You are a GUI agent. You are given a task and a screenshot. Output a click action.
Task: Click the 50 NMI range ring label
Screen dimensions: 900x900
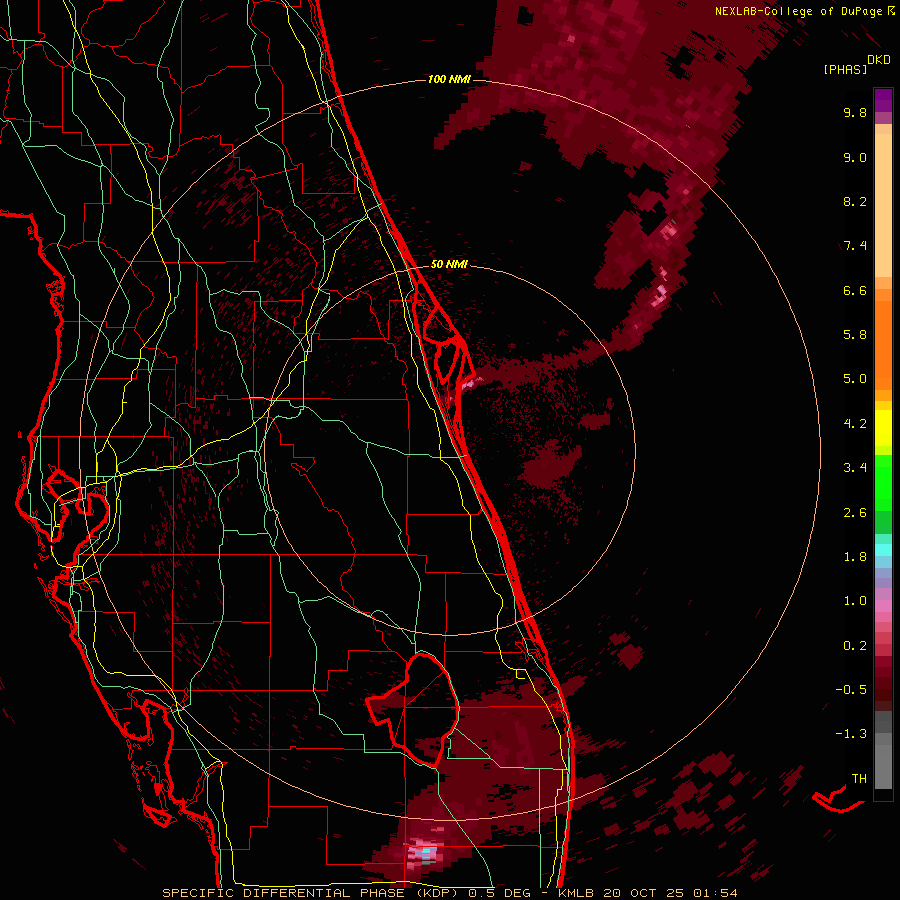[x=449, y=264]
